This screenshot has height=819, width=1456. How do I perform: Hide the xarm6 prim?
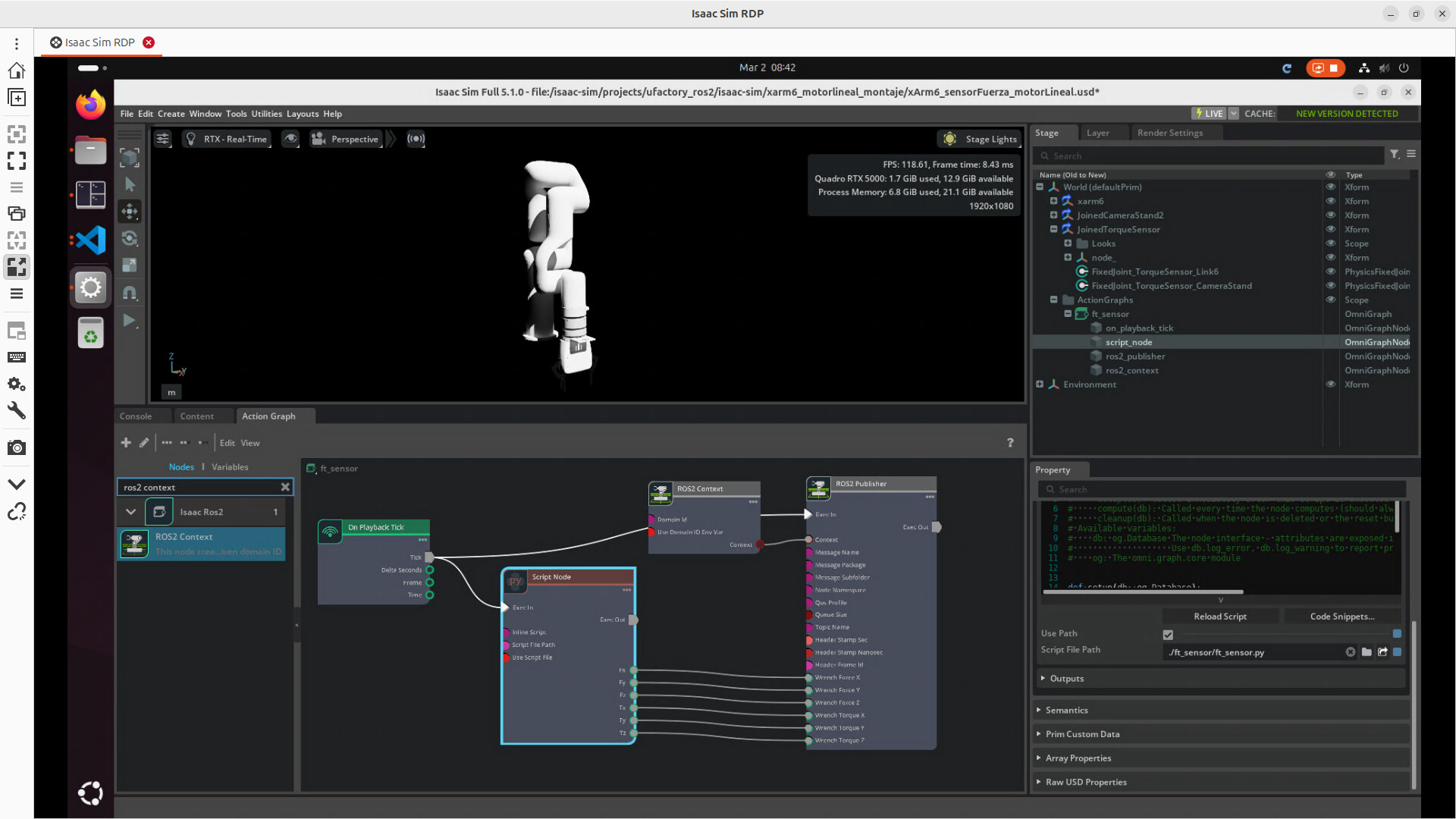click(x=1330, y=201)
